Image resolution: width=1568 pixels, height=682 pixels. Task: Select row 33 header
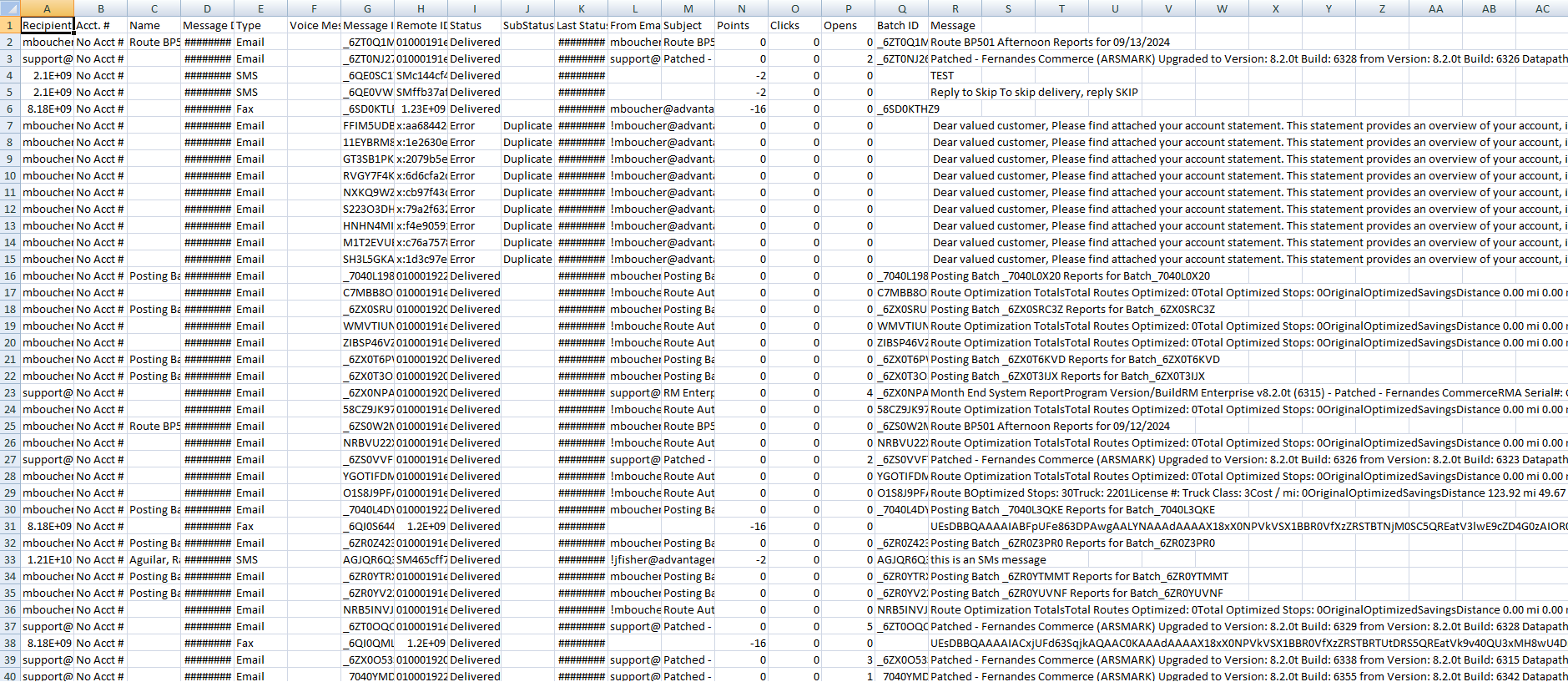point(10,559)
